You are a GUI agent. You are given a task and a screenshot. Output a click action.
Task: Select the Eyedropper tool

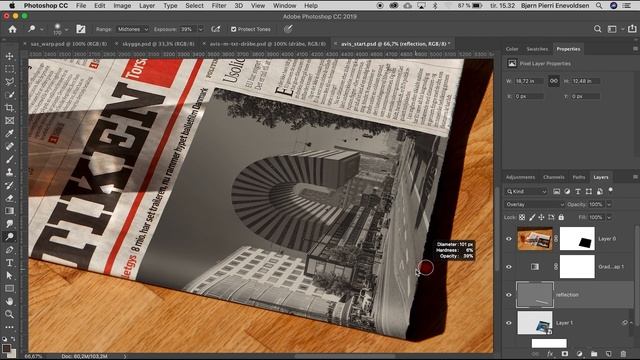(x=9, y=133)
